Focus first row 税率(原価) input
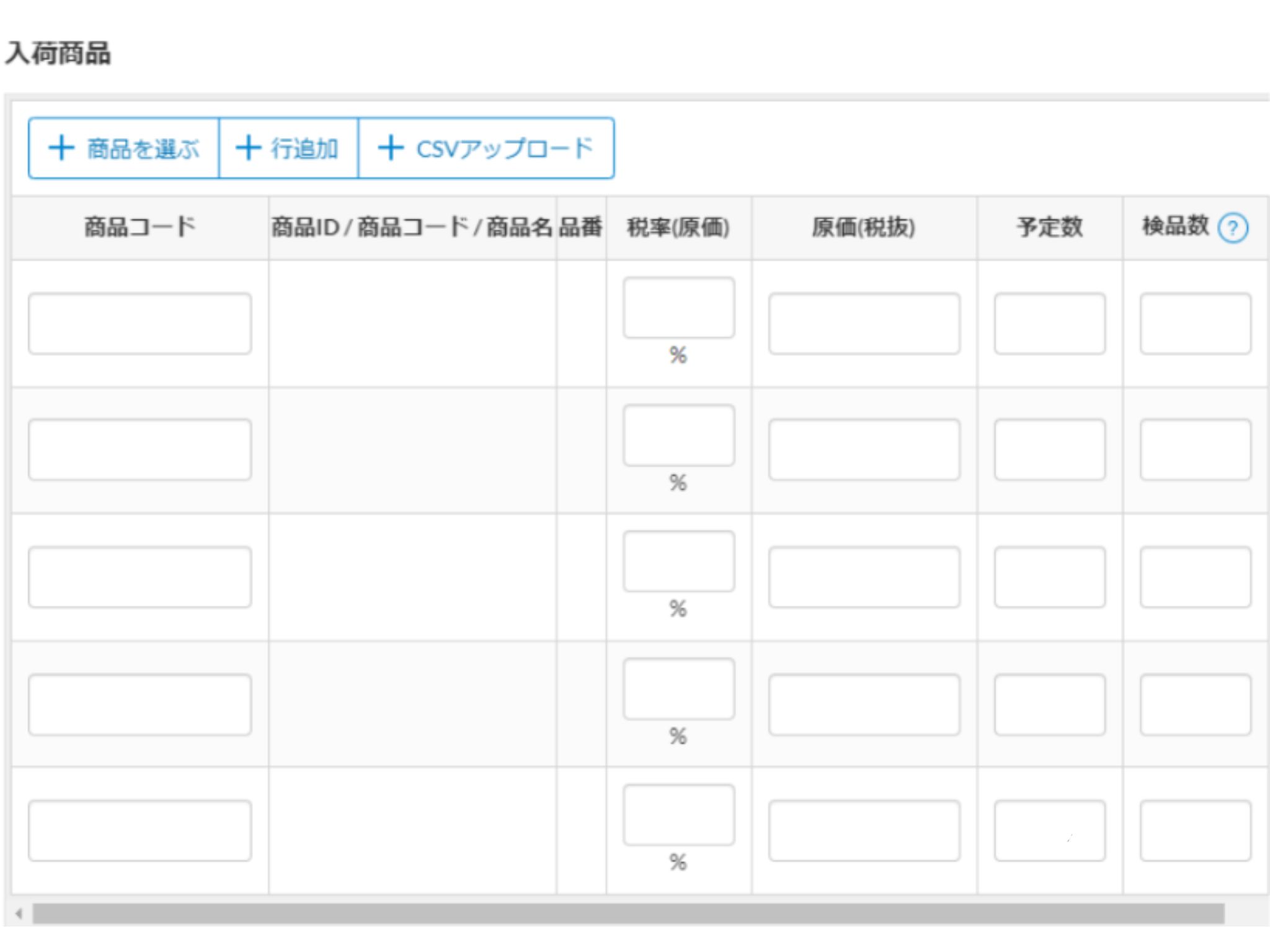This screenshot has width=1270, height=952. click(x=679, y=308)
